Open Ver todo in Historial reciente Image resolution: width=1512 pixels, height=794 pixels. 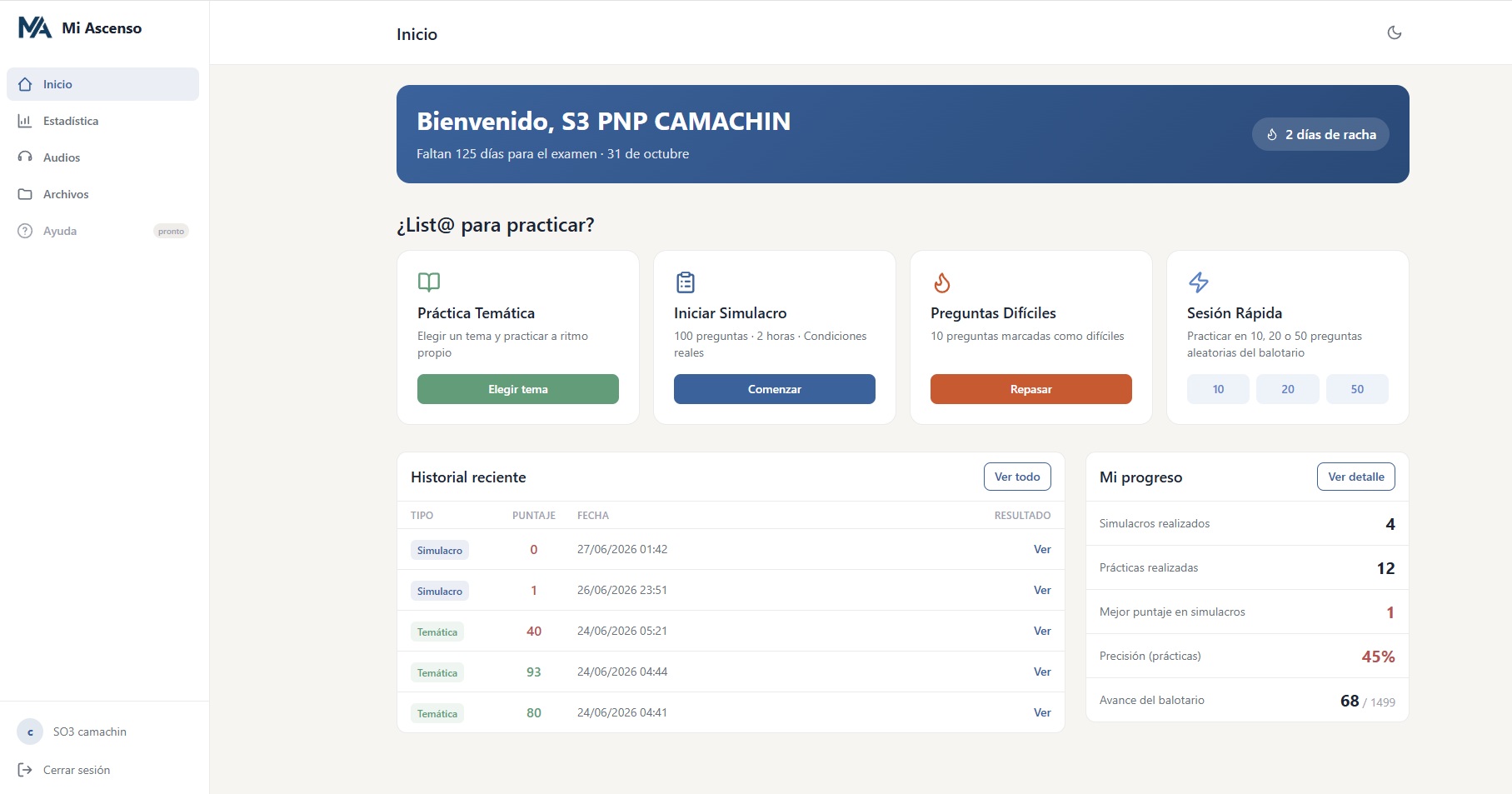(x=1017, y=477)
